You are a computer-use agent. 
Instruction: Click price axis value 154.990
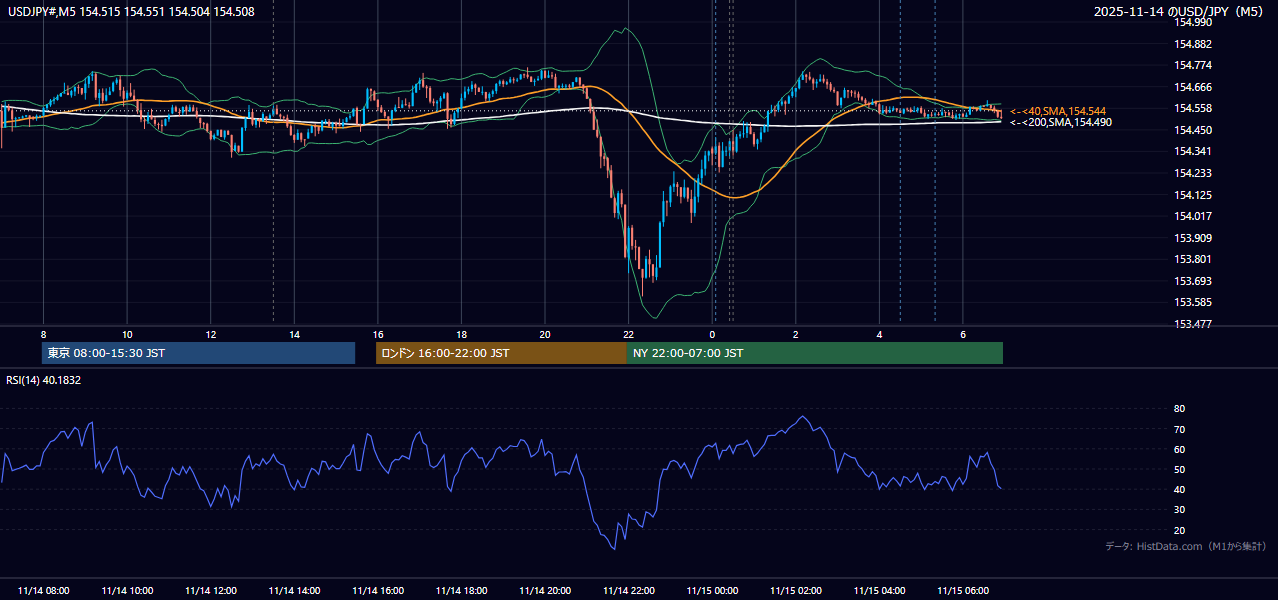tap(1193, 22)
